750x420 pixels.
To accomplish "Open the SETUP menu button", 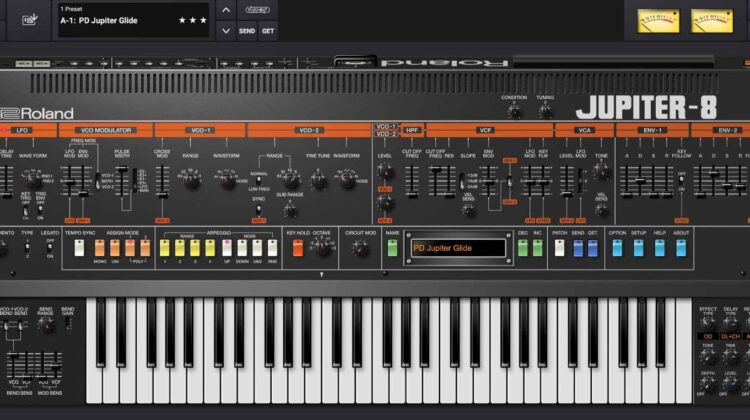I will pos(639,248).
